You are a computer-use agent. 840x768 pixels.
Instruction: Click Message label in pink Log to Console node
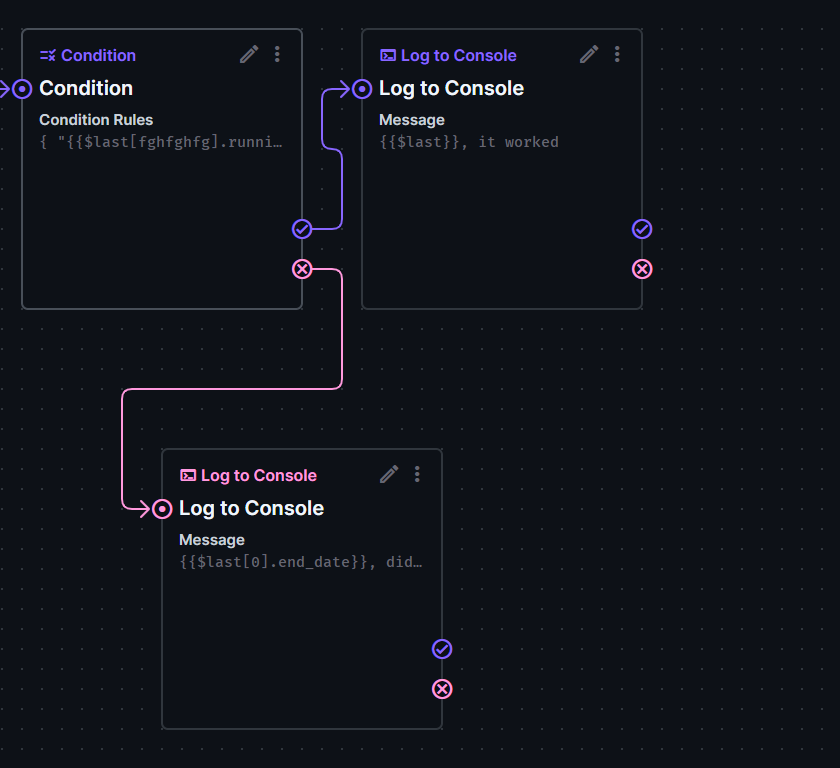point(212,540)
